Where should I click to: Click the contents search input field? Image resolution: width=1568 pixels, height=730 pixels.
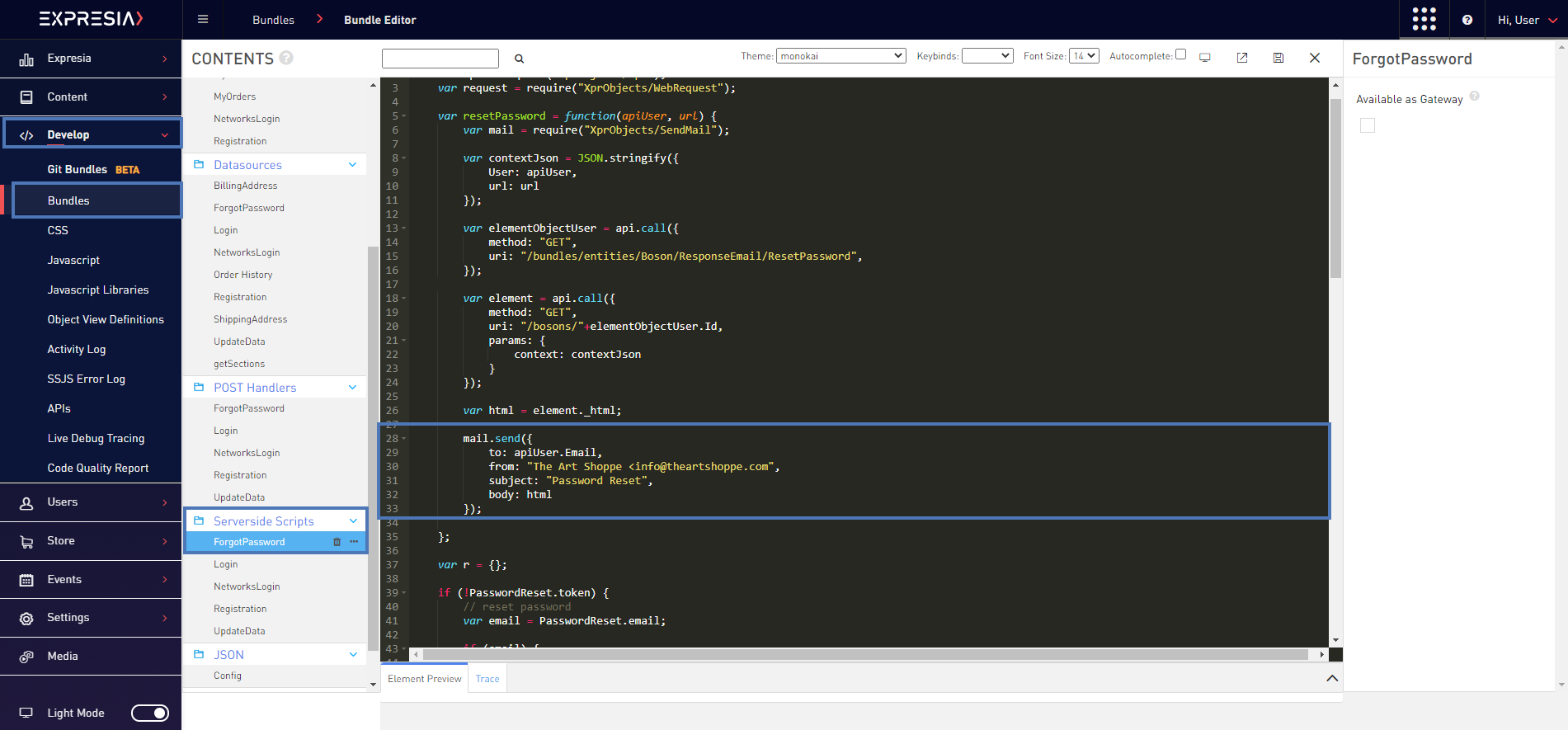click(440, 59)
